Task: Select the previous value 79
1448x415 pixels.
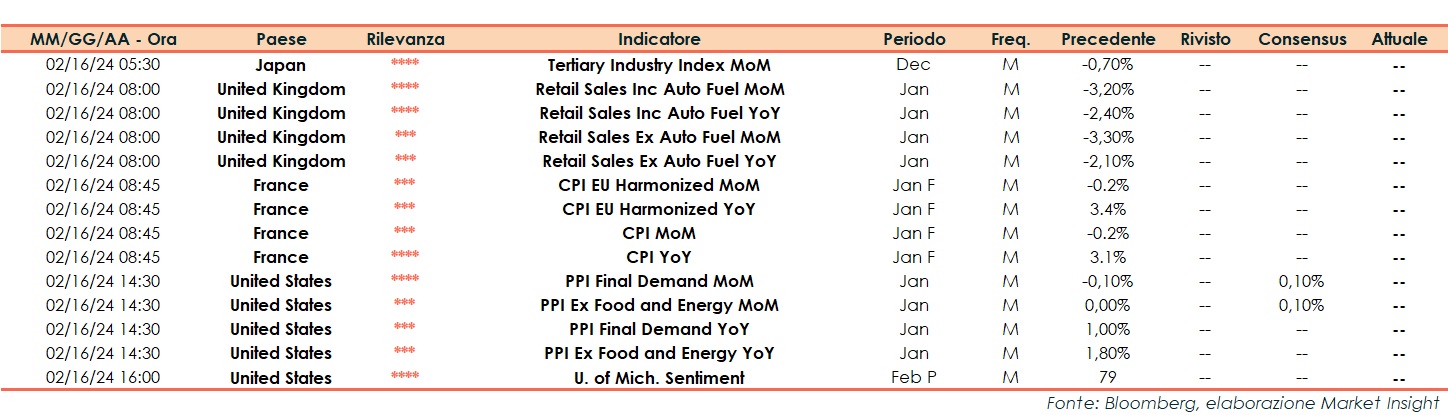Action: point(1107,378)
